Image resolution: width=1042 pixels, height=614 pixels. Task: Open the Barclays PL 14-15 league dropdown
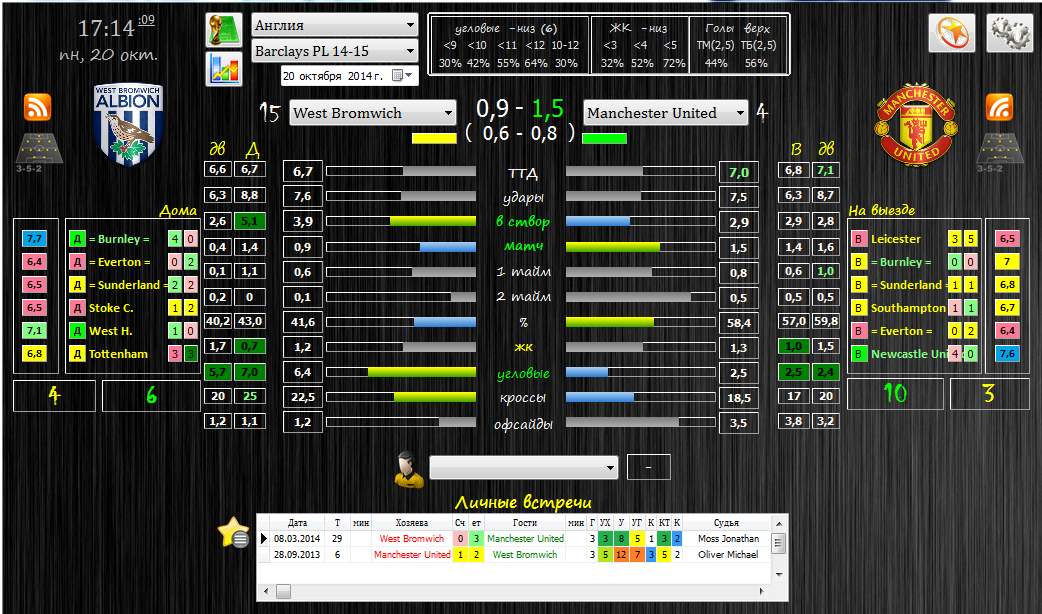pos(335,51)
